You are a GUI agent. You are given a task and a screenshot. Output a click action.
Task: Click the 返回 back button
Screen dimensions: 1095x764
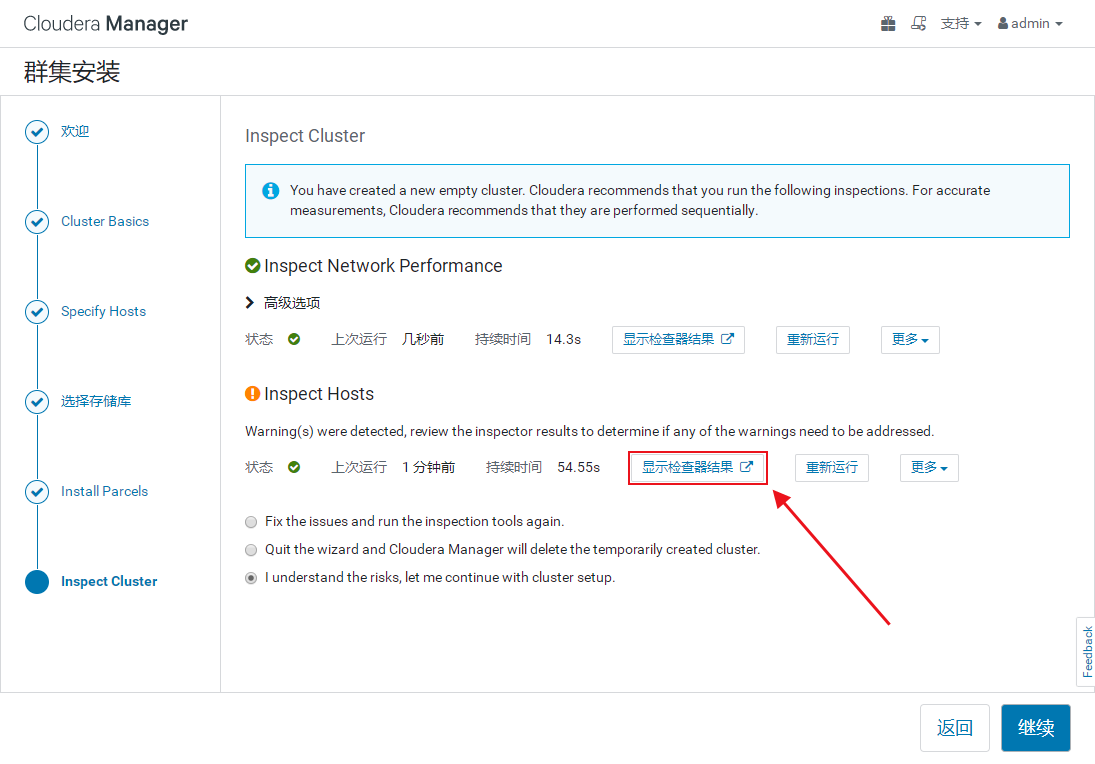pos(955,728)
